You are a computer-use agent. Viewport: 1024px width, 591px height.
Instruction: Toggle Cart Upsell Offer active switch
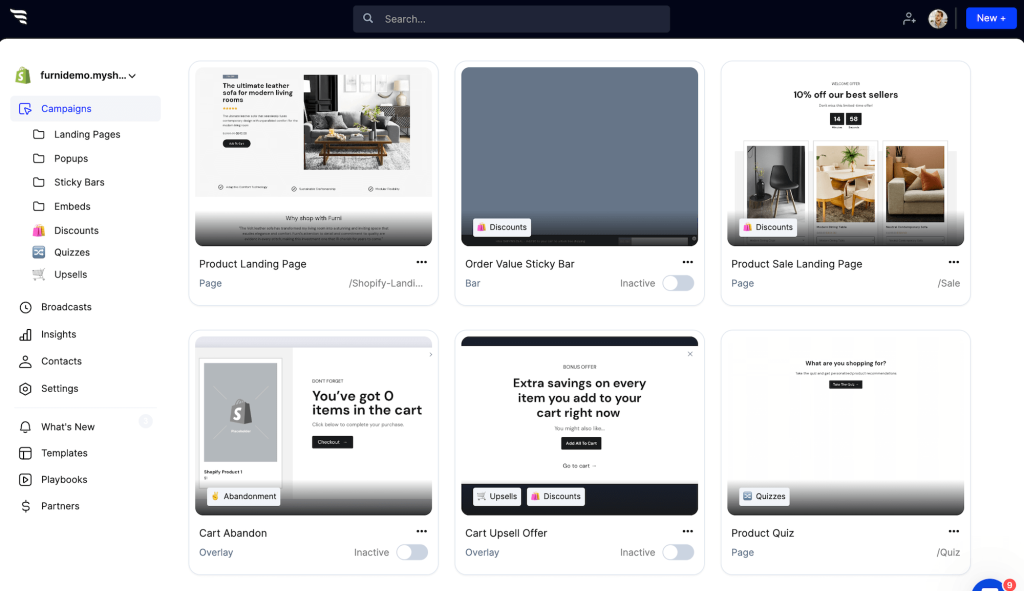pos(678,552)
